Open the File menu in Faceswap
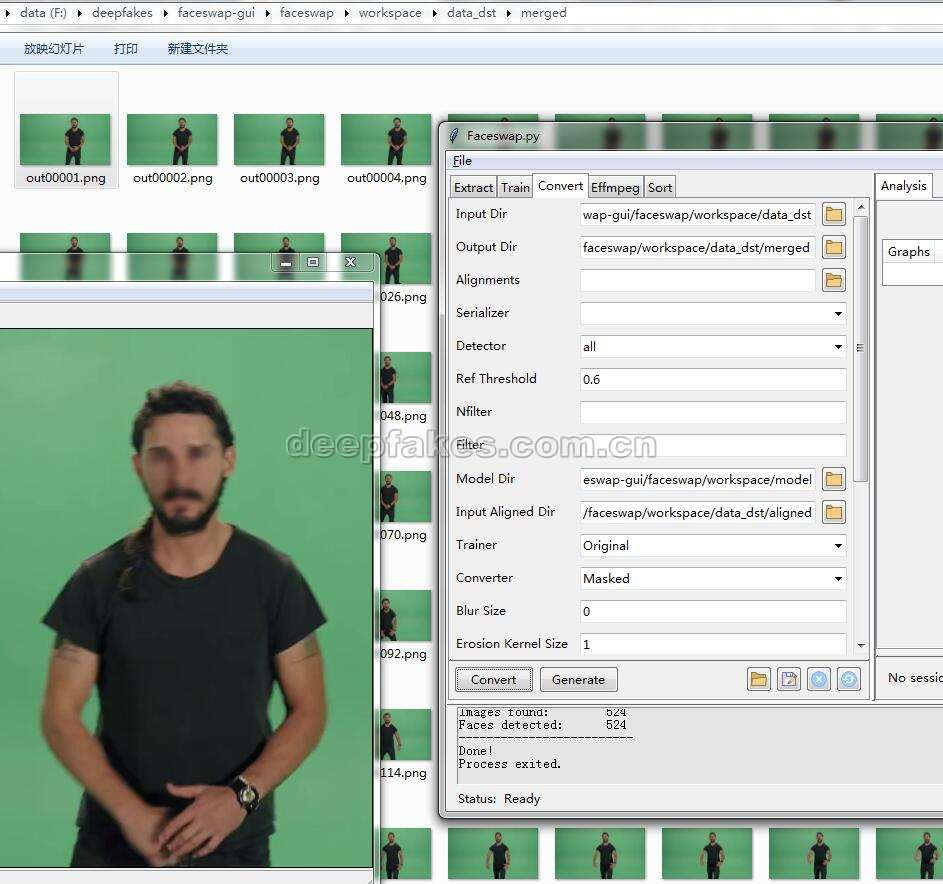Screen dimensions: 943x884 462,160
